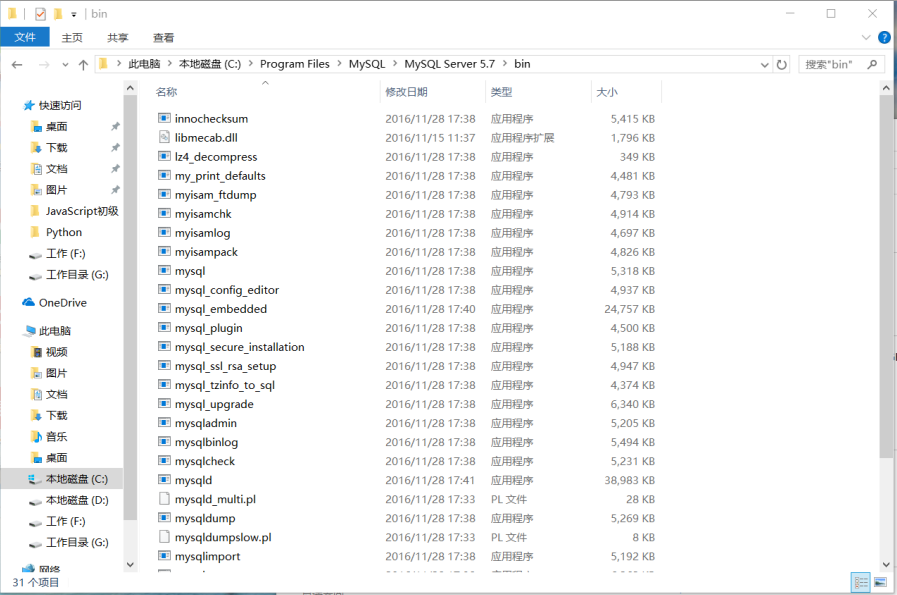897x595 pixels.
Task: Click in the 搜索"bin" search box
Action: tap(835, 64)
